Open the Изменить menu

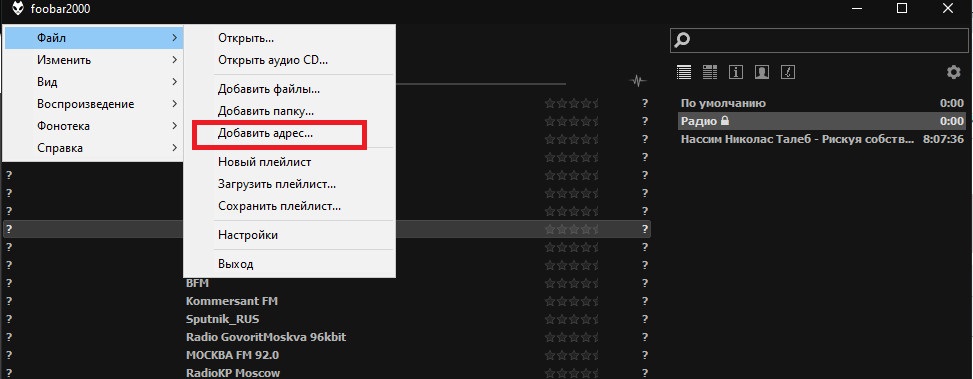coord(94,60)
